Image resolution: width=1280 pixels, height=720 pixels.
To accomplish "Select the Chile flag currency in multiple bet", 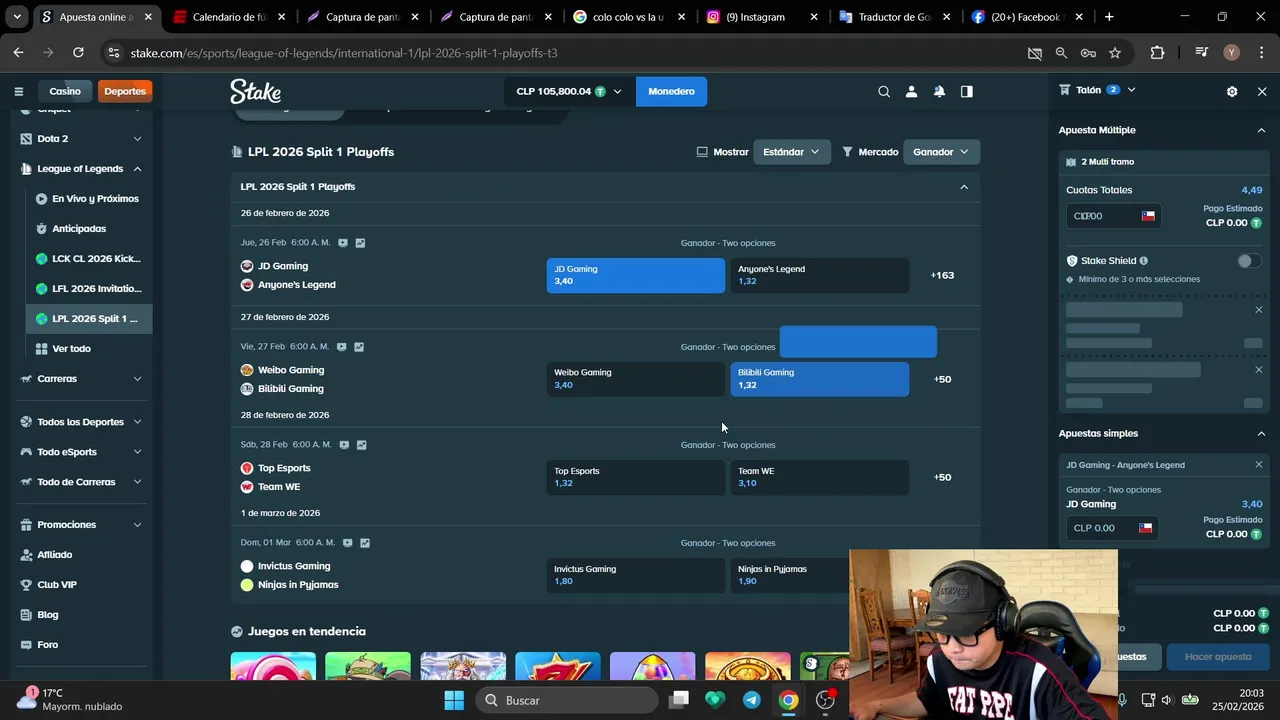I will click(x=1148, y=216).
